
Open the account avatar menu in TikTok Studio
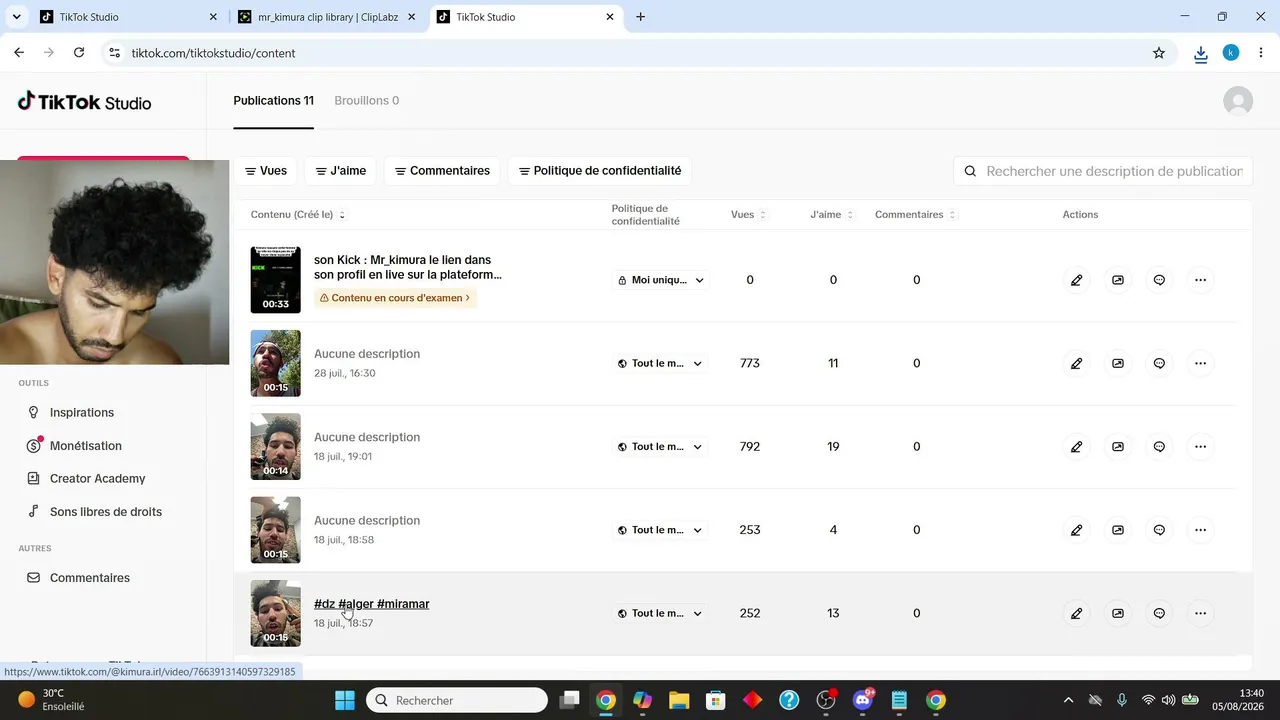click(x=1238, y=101)
